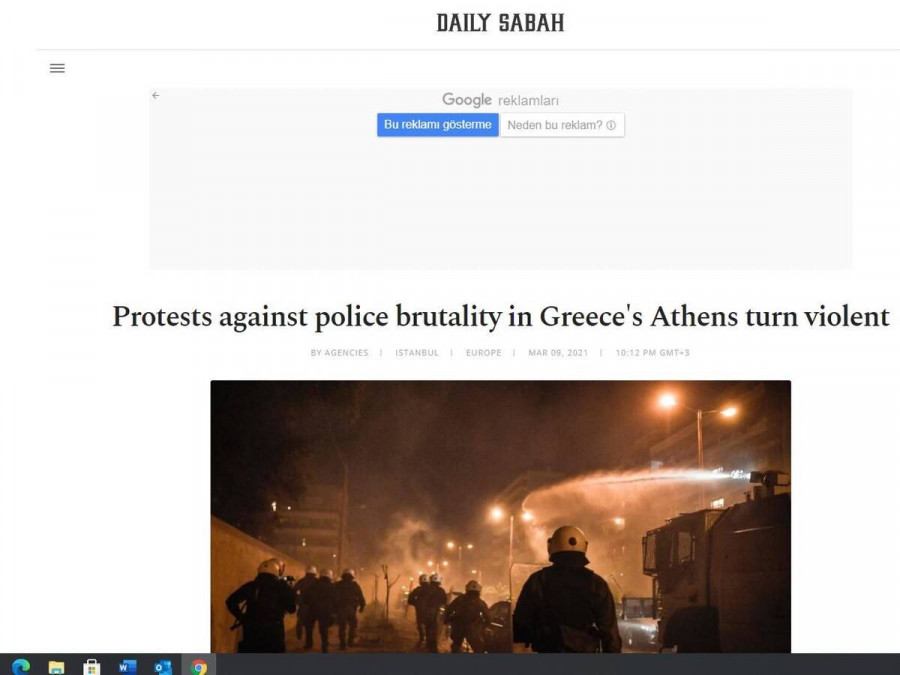
Task: Click the 'BY AGENCIES' byline
Action: pyautogui.click(x=339, y=352)
